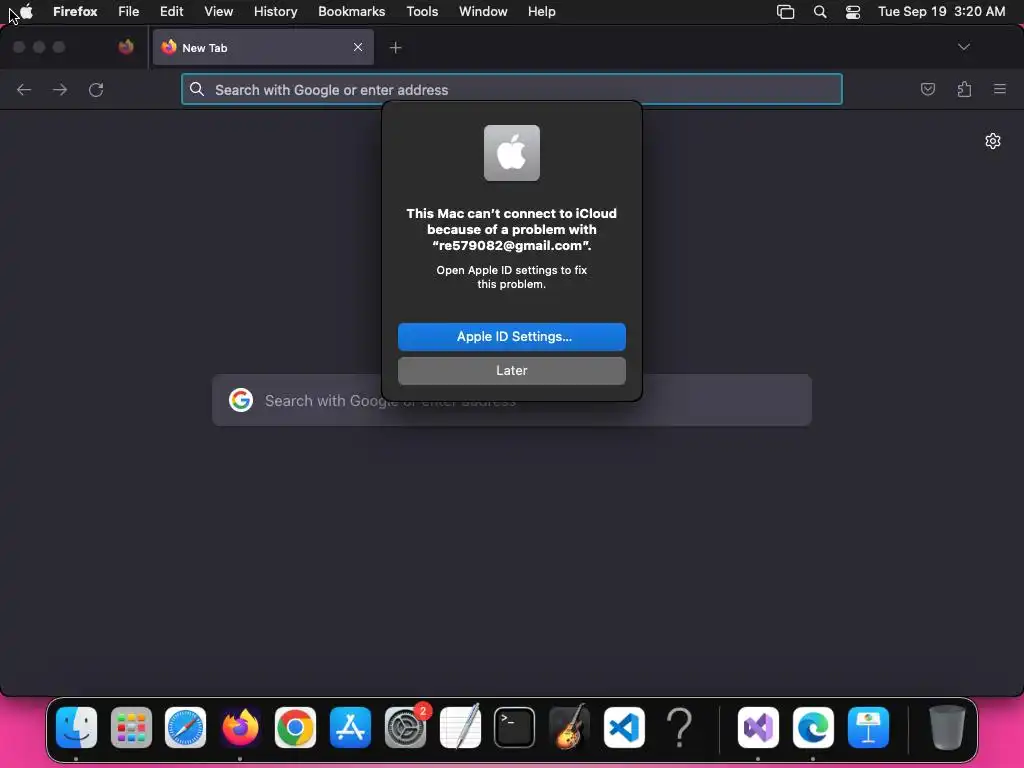Open New Tab personalize gear icon

[993, 141]
